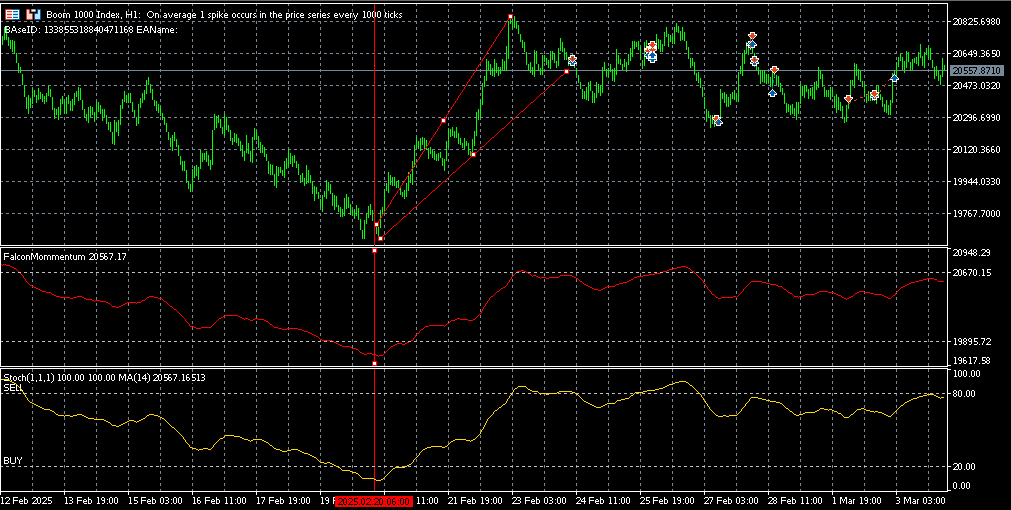
Task: Click the red 2025.02.20 06:00 date label
Action: (374, 501)
